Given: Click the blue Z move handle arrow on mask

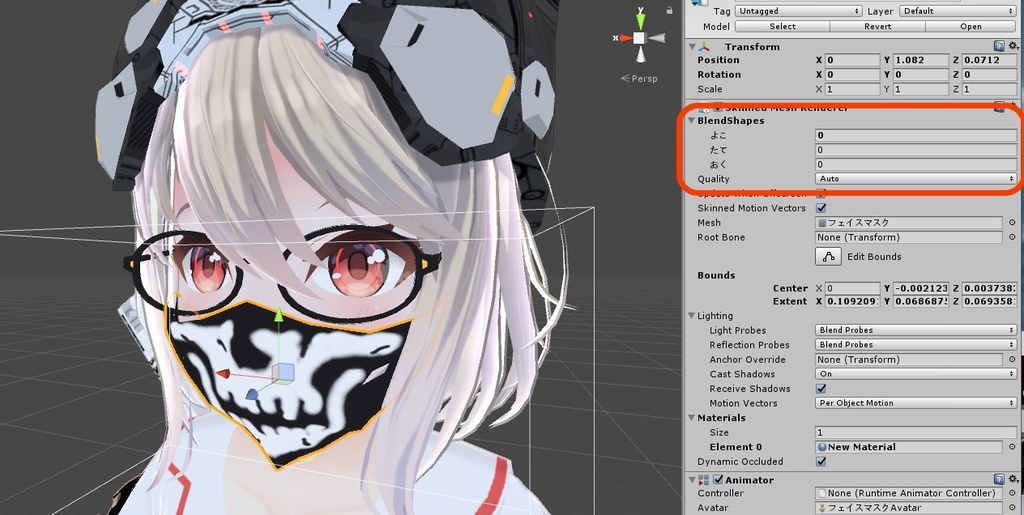Looking at the screenshot, I should pyautogui.click(x=252, y=394).
